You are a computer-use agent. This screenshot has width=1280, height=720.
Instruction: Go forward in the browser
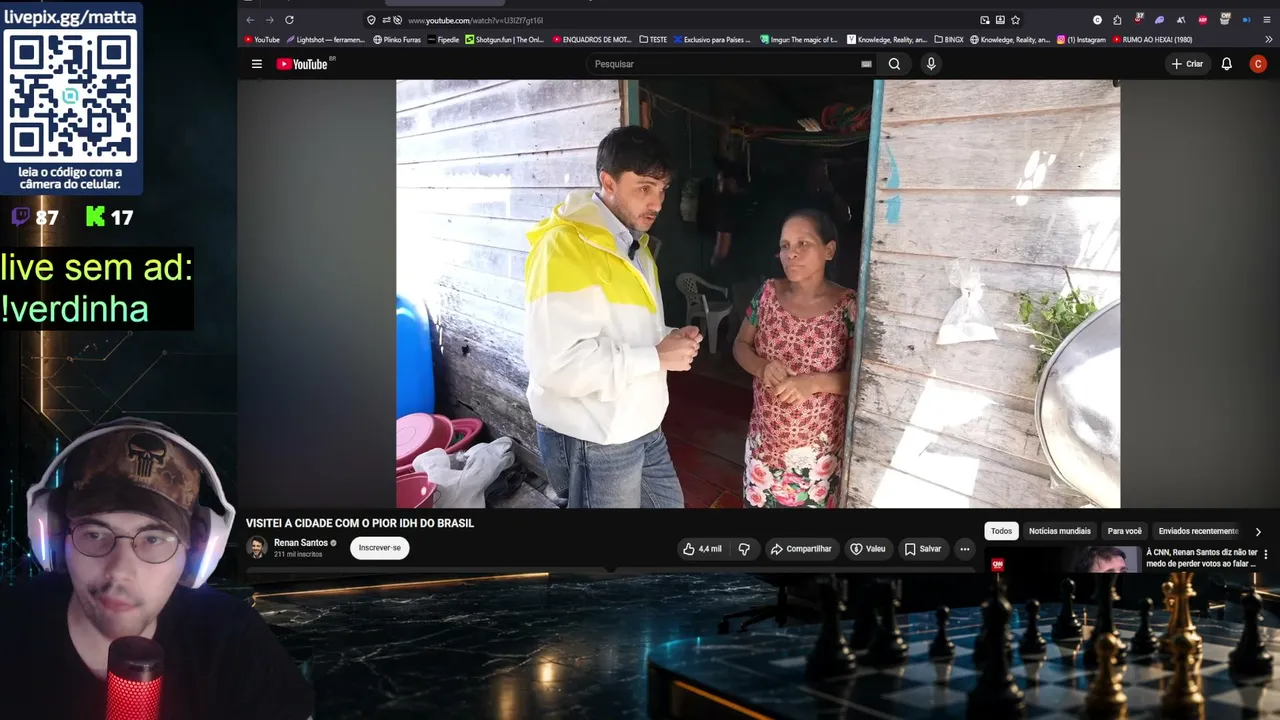click(269, 20)
